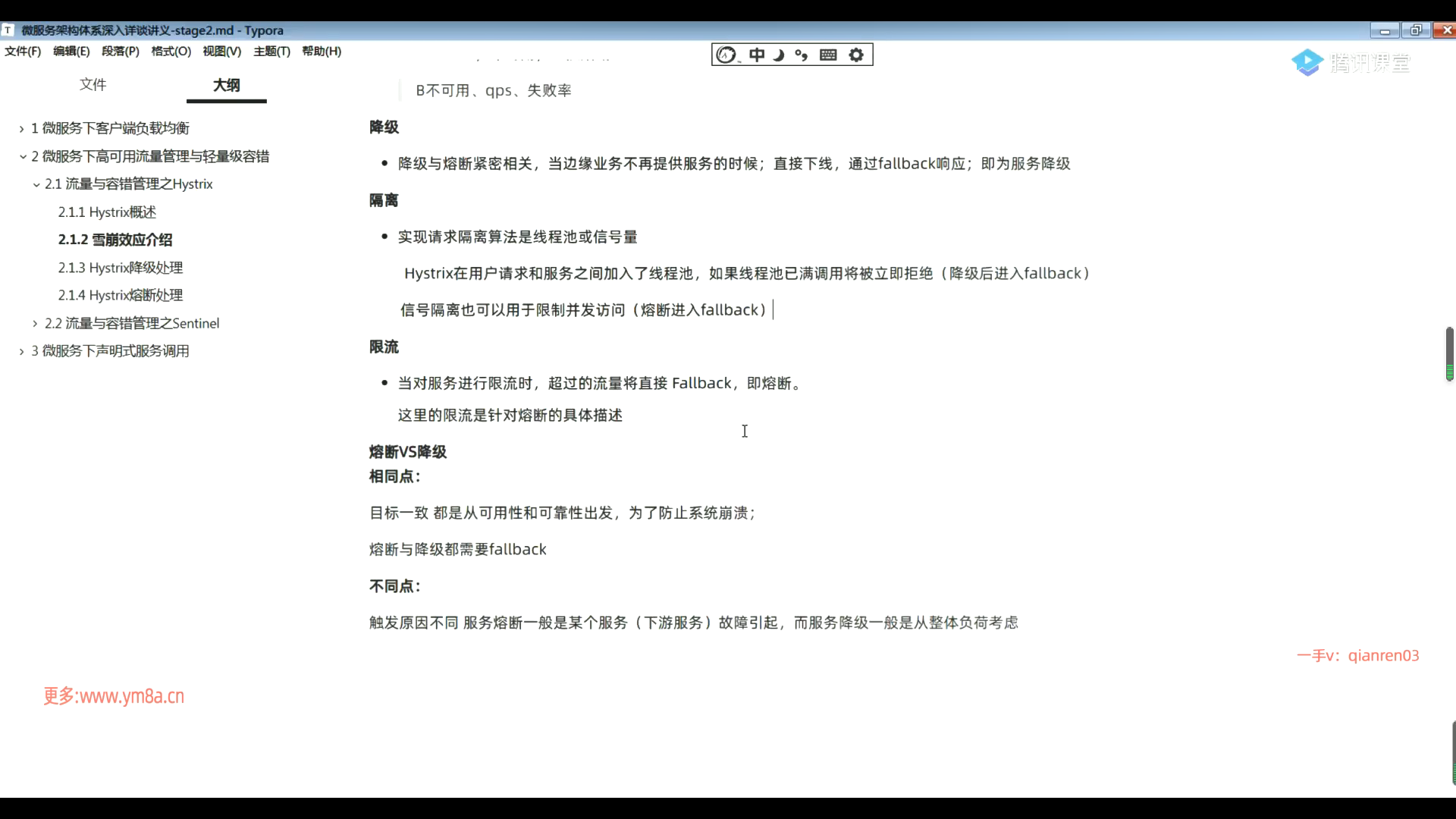Restore down the Typora window
Image resolution: width=1456 pixels, height=819 pixels.
[x=1415, y=30]
